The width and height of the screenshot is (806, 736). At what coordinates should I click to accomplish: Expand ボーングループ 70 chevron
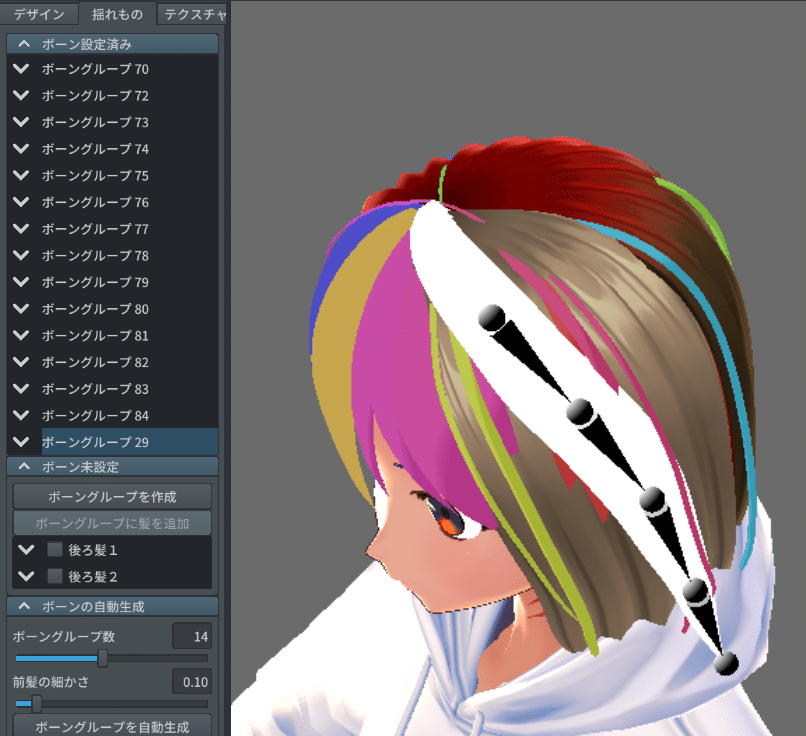(x=21, y=68)
